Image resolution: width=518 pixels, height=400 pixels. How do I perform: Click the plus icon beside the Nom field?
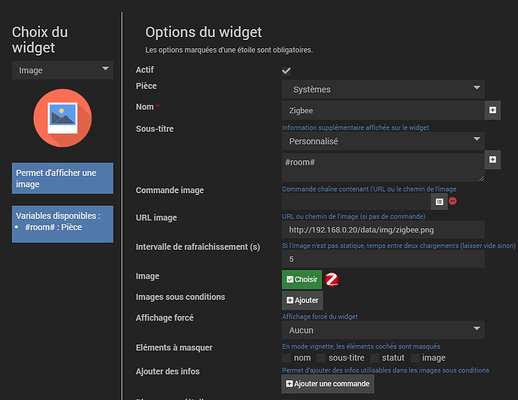(493, 110)
